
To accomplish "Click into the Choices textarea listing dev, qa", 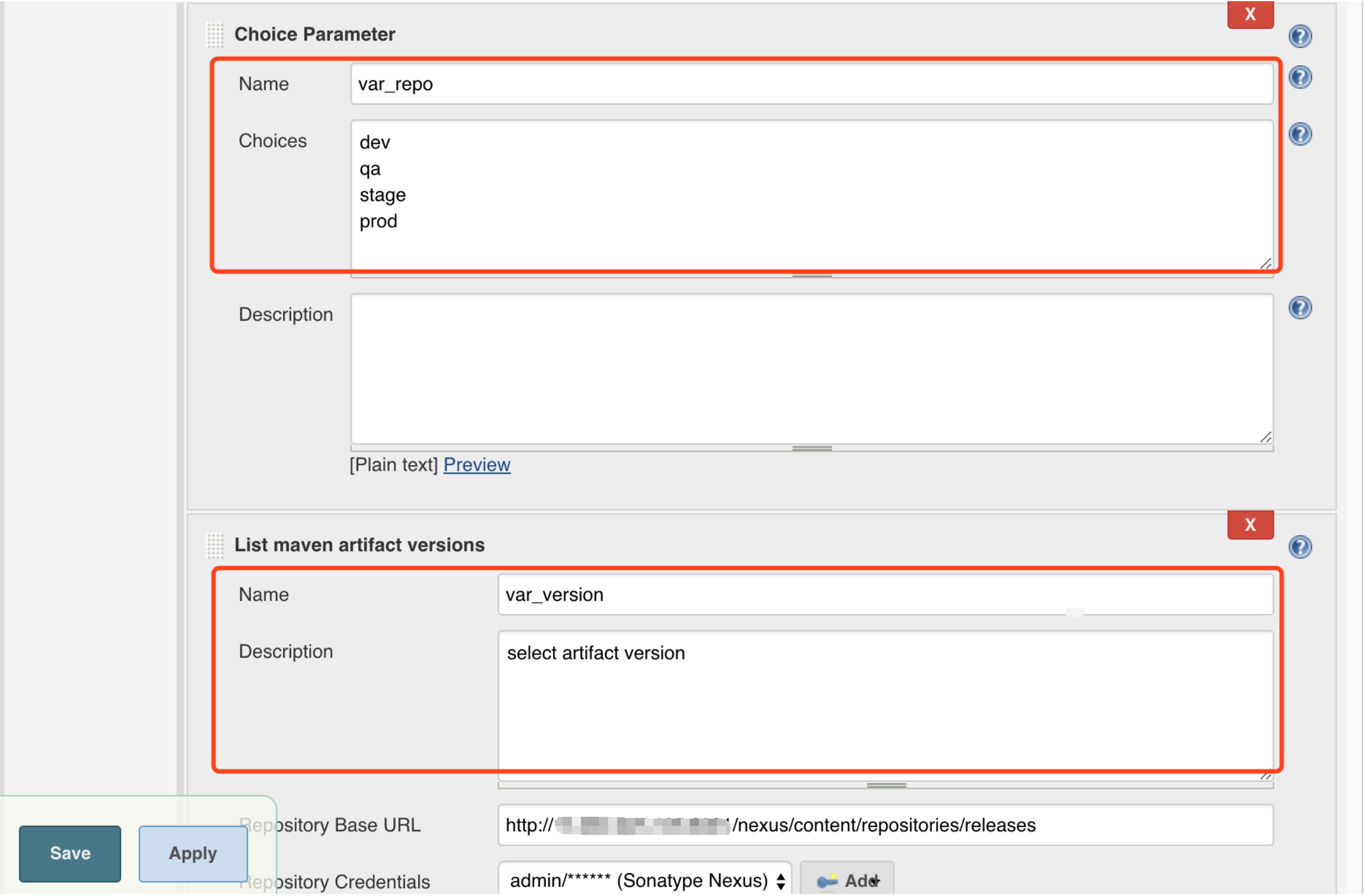I will [812, 195].
